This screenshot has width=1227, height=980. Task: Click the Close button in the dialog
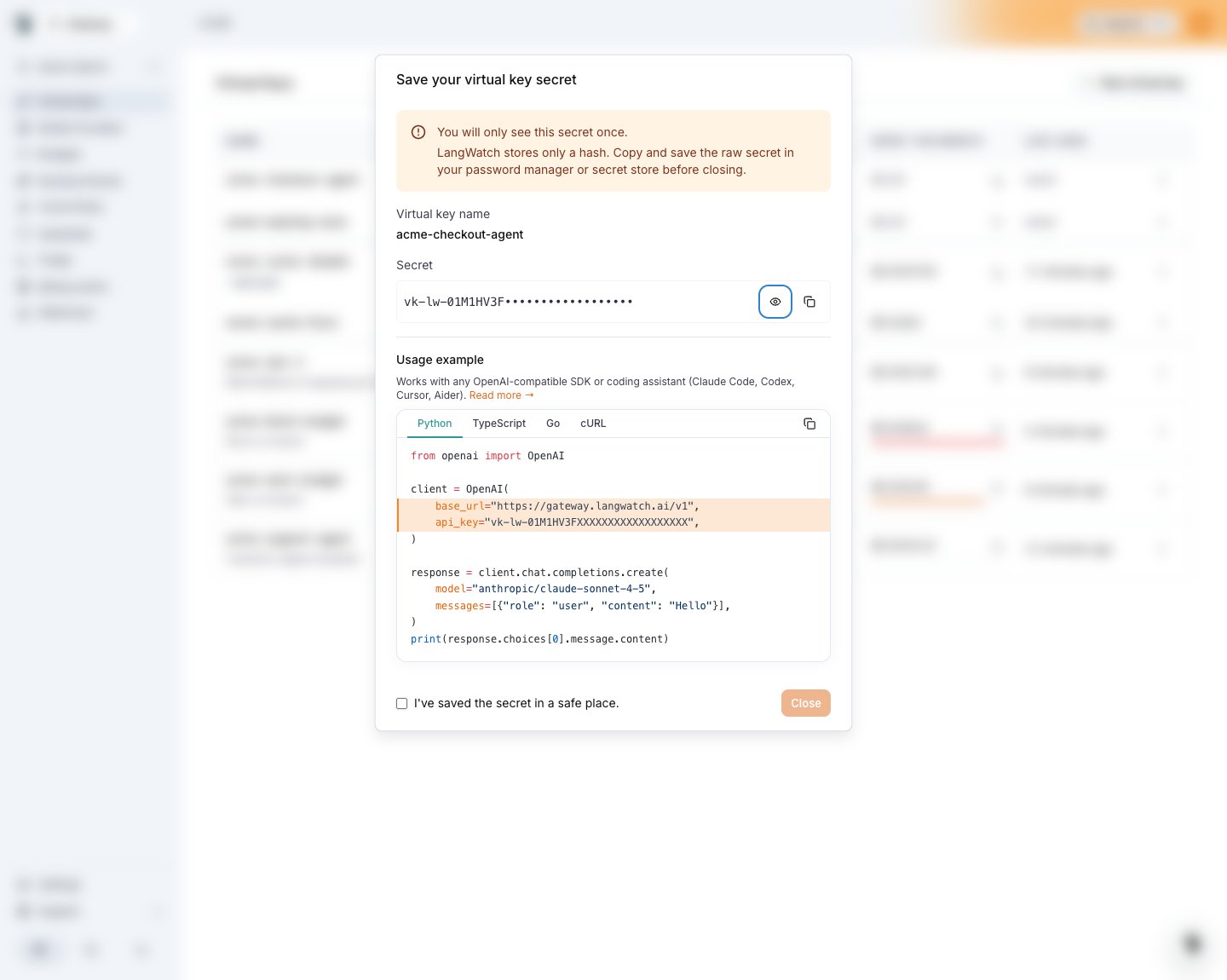click(x=806, y=703)
